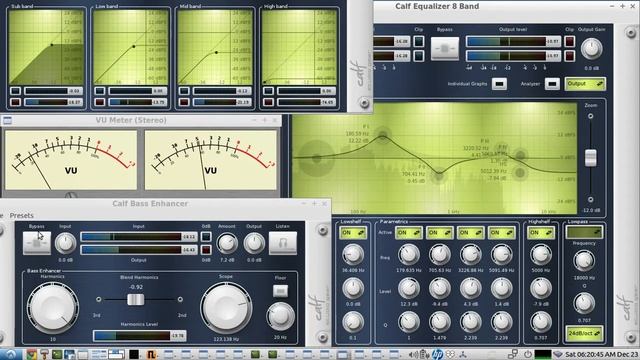
Task: Click the volume speaker icon in system tray
Action: click(x=413, y=354)
